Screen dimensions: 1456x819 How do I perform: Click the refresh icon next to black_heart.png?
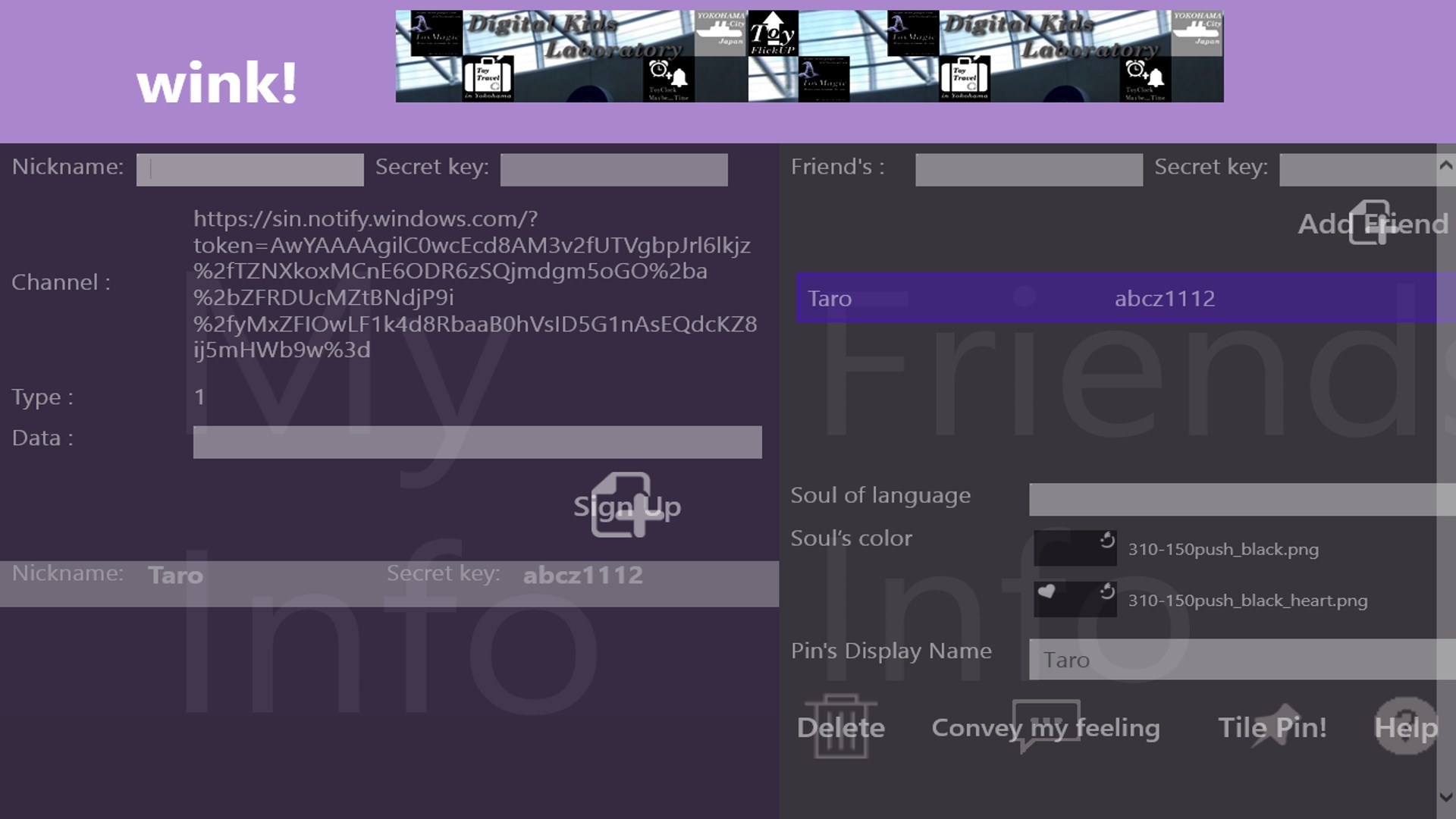[1108, 591]
